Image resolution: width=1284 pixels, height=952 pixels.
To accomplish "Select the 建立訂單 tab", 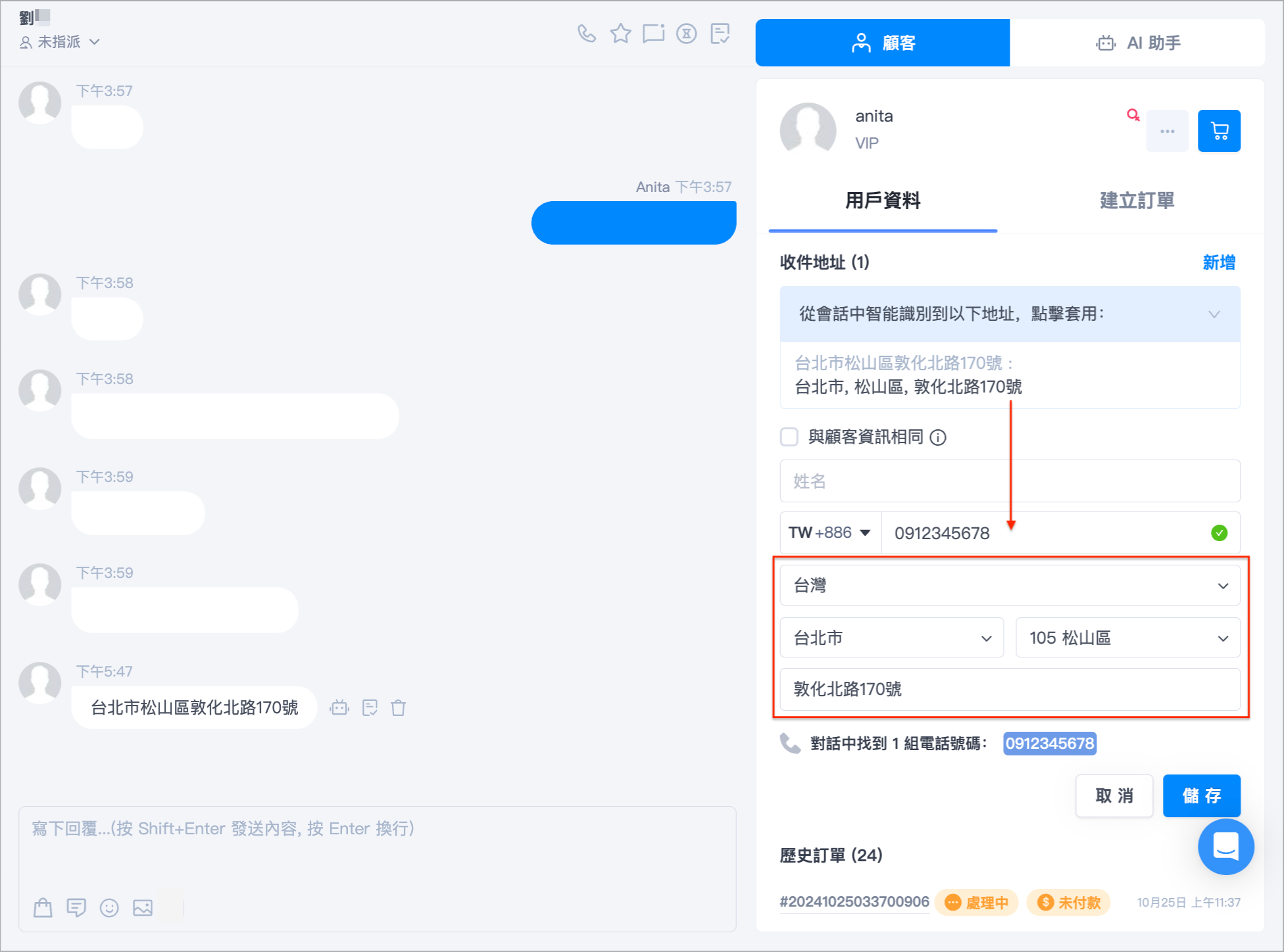I will click(x=1137, y=201).
